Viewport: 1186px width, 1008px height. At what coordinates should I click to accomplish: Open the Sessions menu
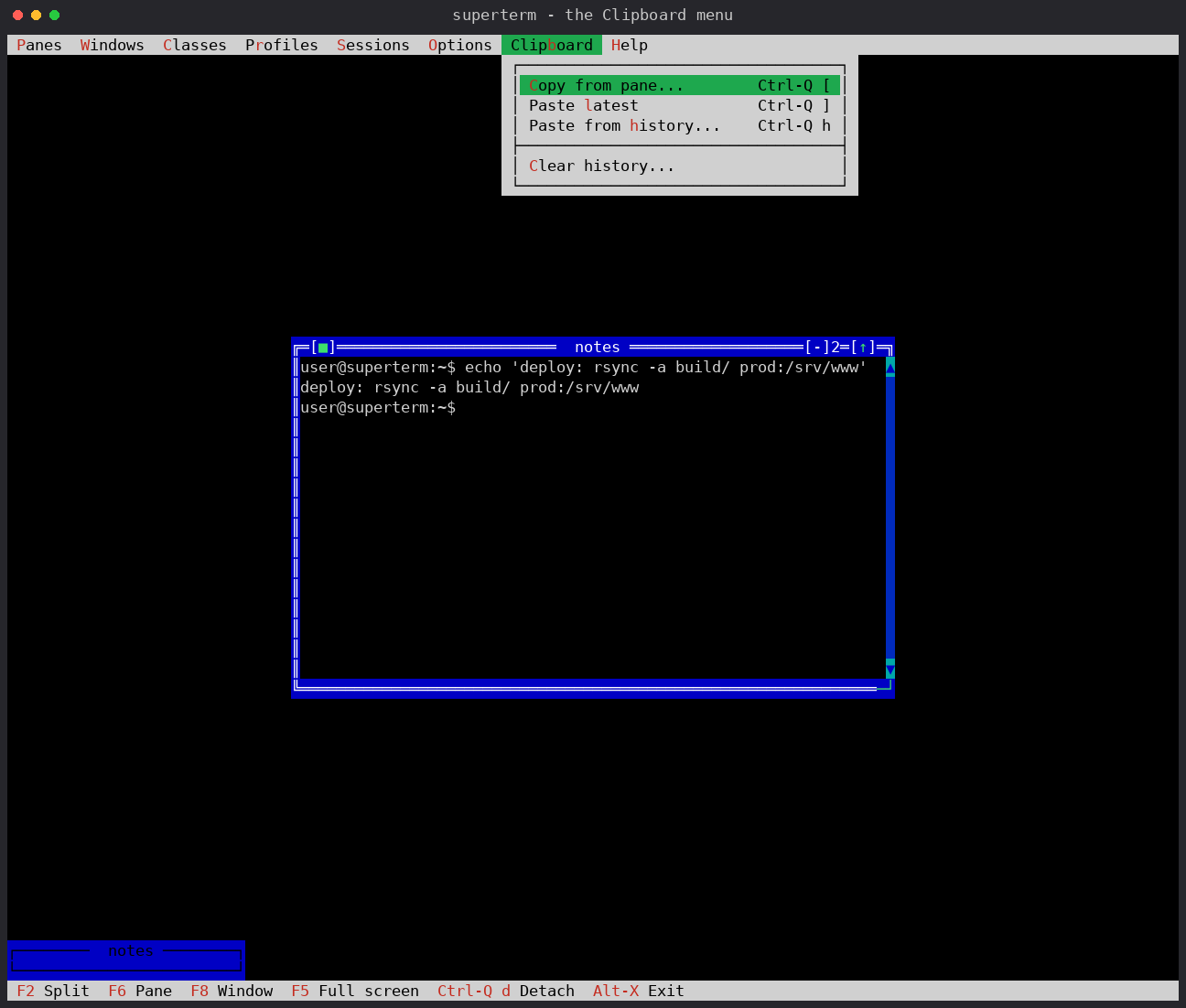[373, 45]
